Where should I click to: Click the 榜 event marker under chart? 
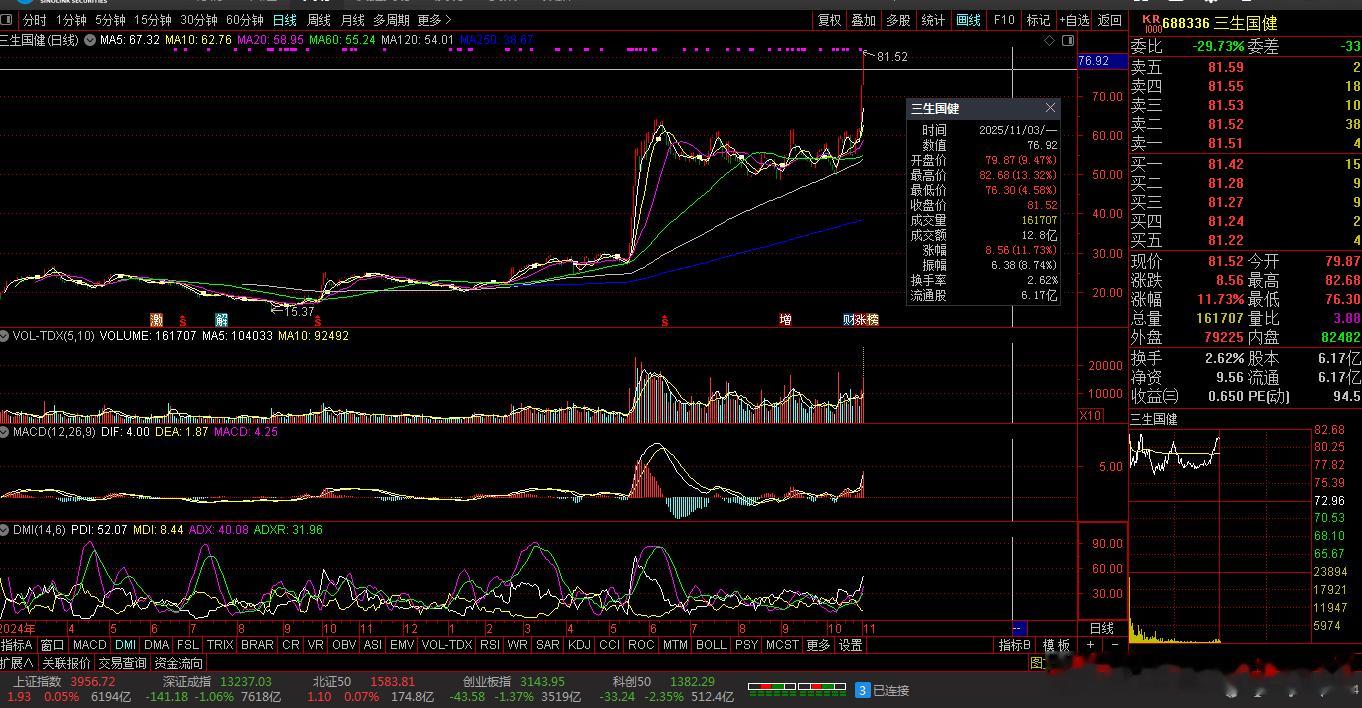[x=872, y=320]
